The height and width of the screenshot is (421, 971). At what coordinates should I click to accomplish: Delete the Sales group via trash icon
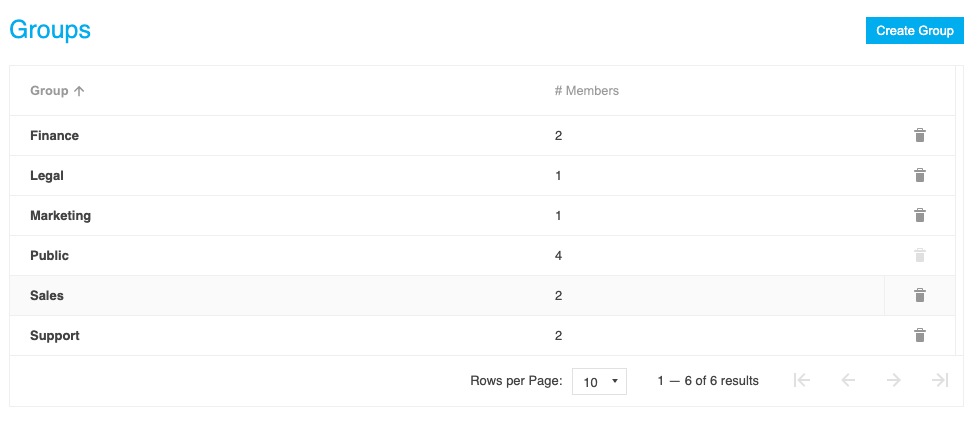click(920, 295)
